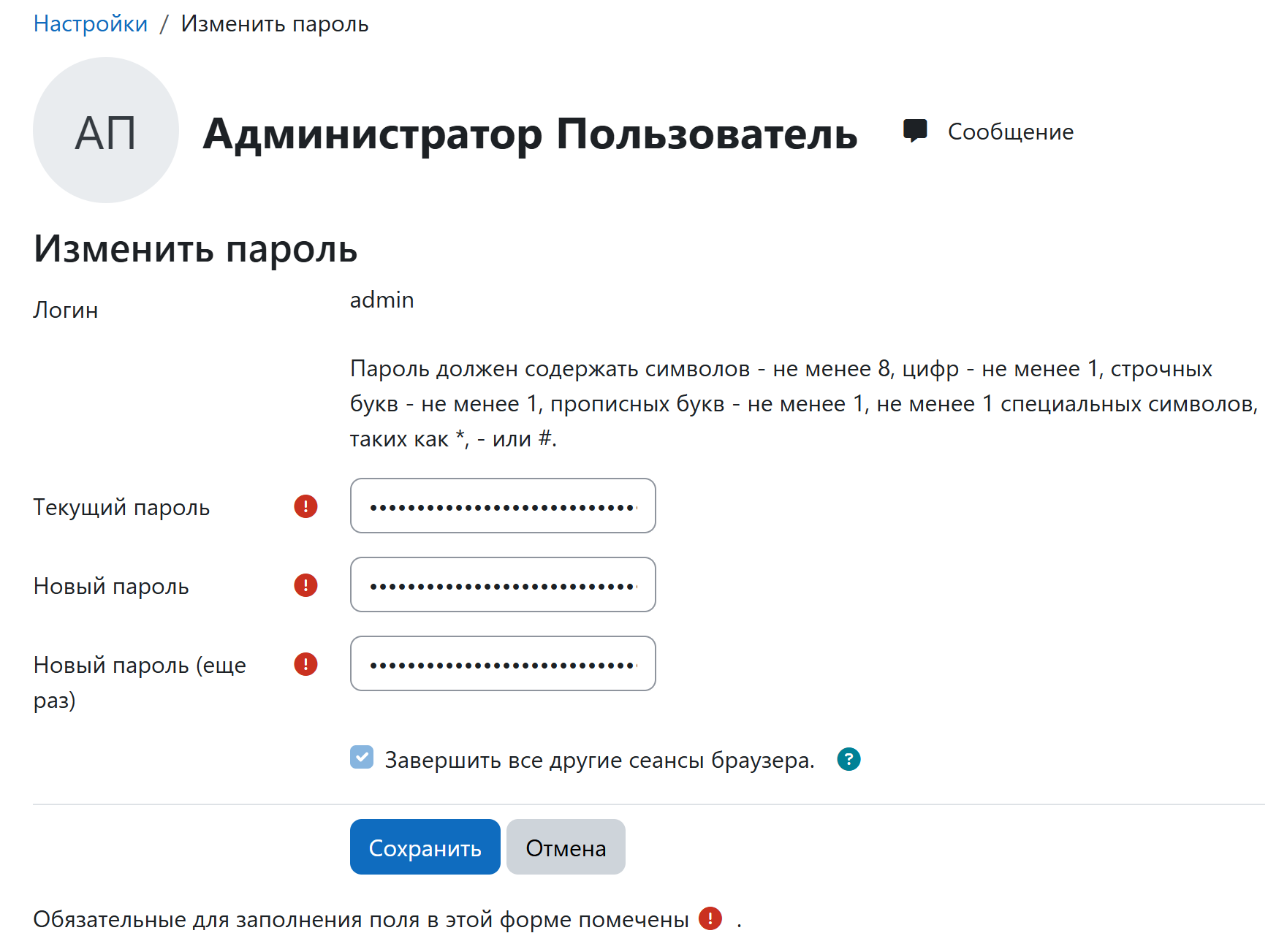Click required icon beside Новый пароль
The image size is (1268, 952).
point(305,585)
